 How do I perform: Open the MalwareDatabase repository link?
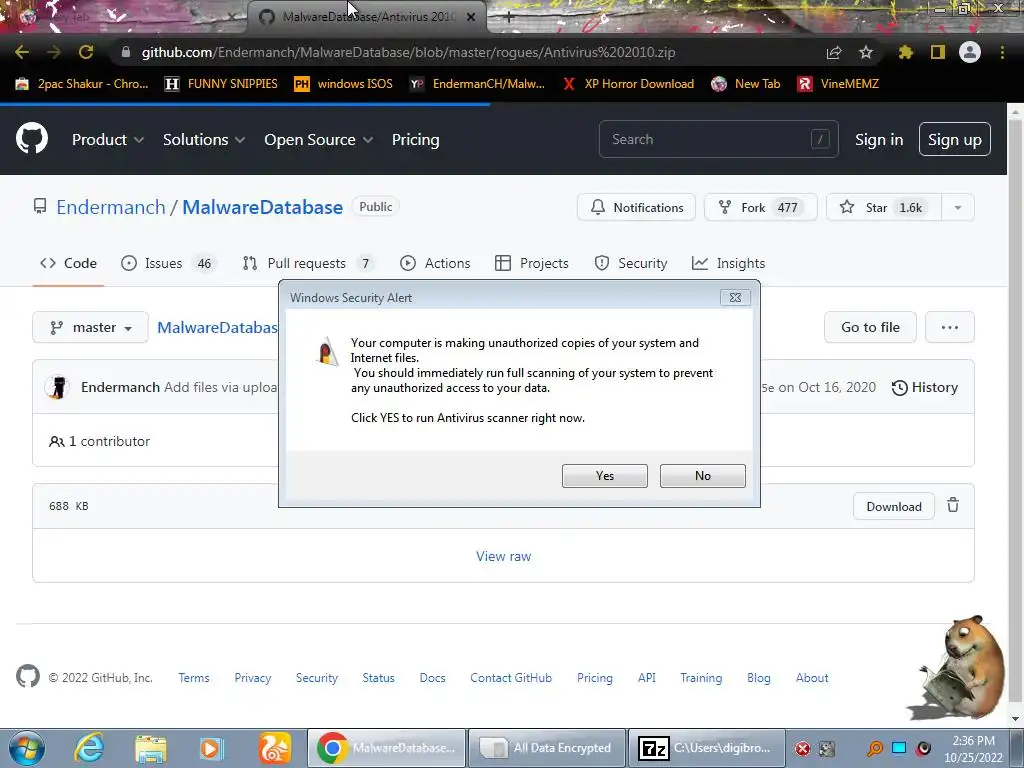[263, 207]
